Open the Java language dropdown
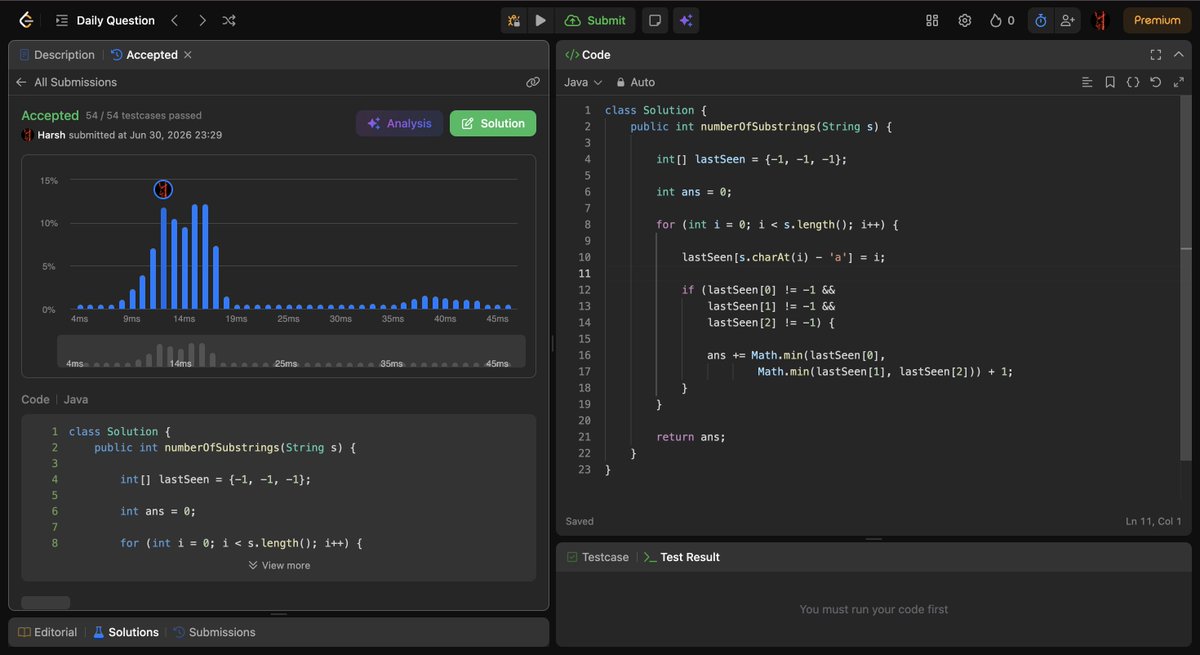Screen dimensions: 1200x655 (583, 82)
